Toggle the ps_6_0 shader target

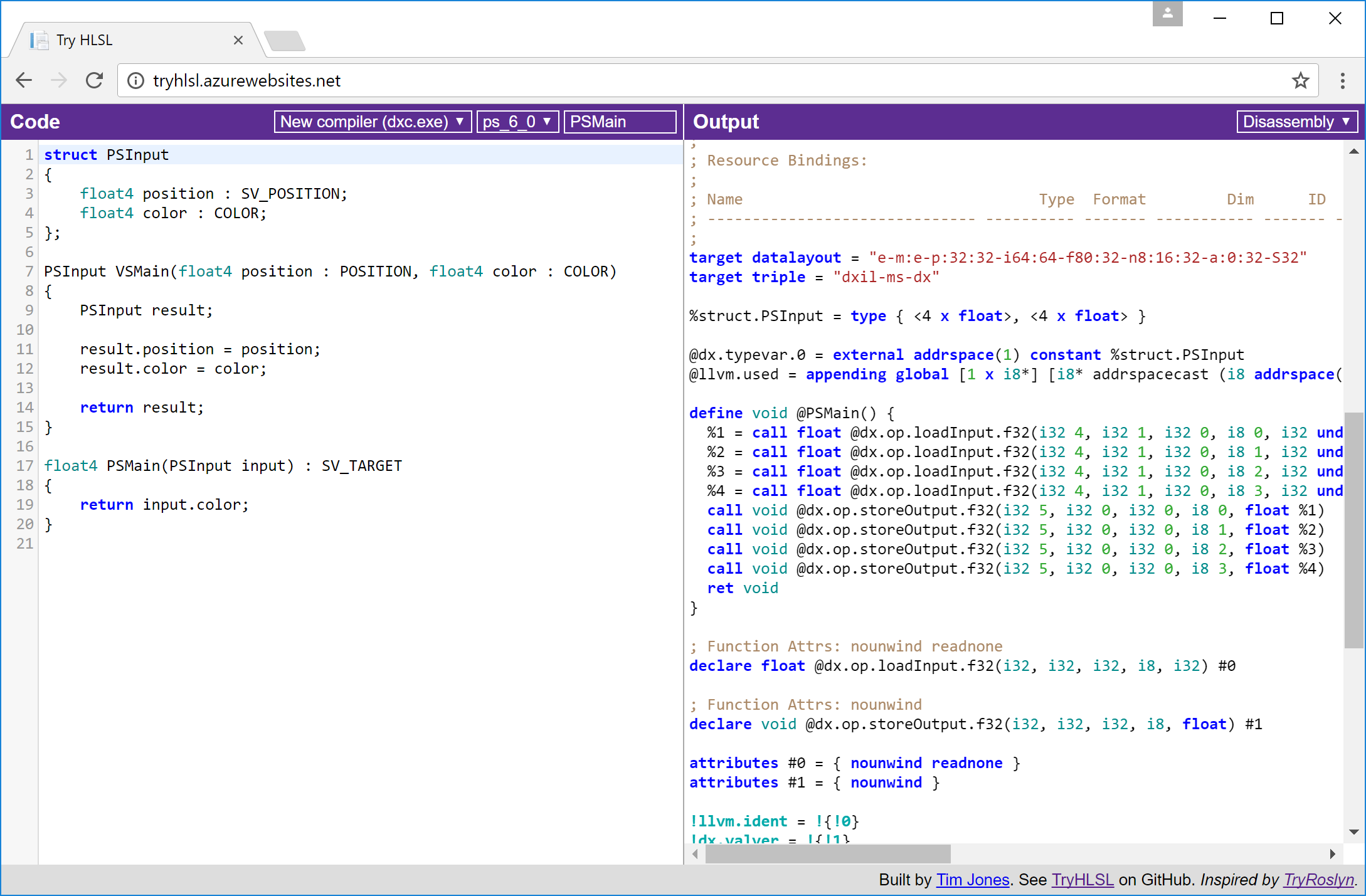click(515, 122)
